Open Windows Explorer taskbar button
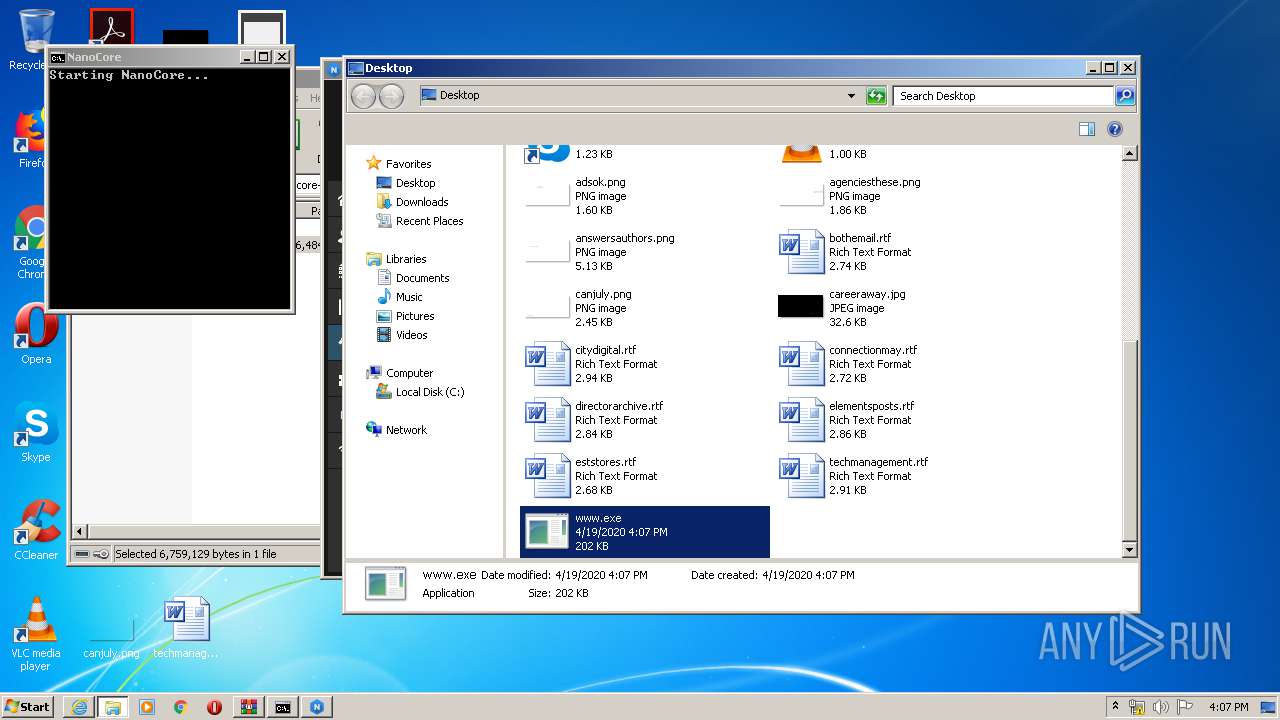Viewport: 1280px width, 720px height. pos(112,707)
